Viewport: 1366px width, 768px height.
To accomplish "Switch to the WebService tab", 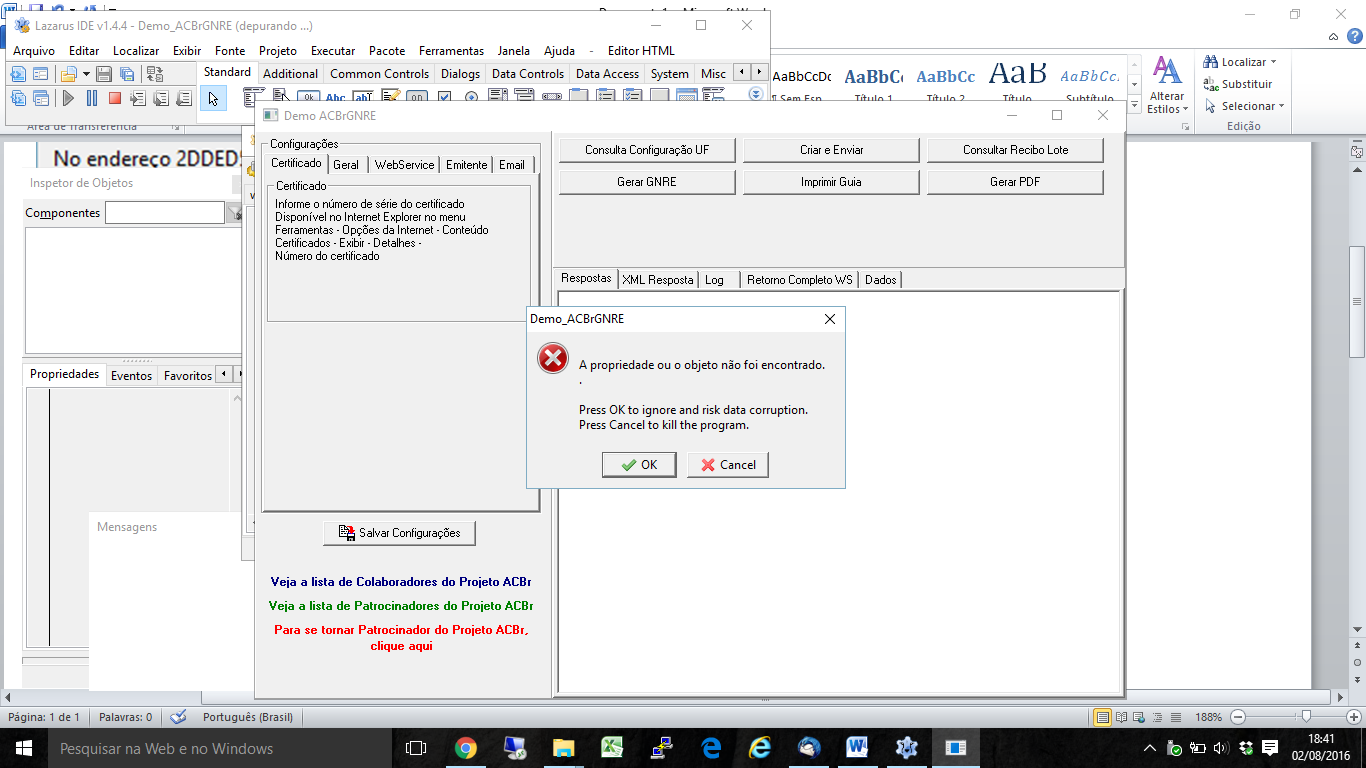I will coord(404,165).
